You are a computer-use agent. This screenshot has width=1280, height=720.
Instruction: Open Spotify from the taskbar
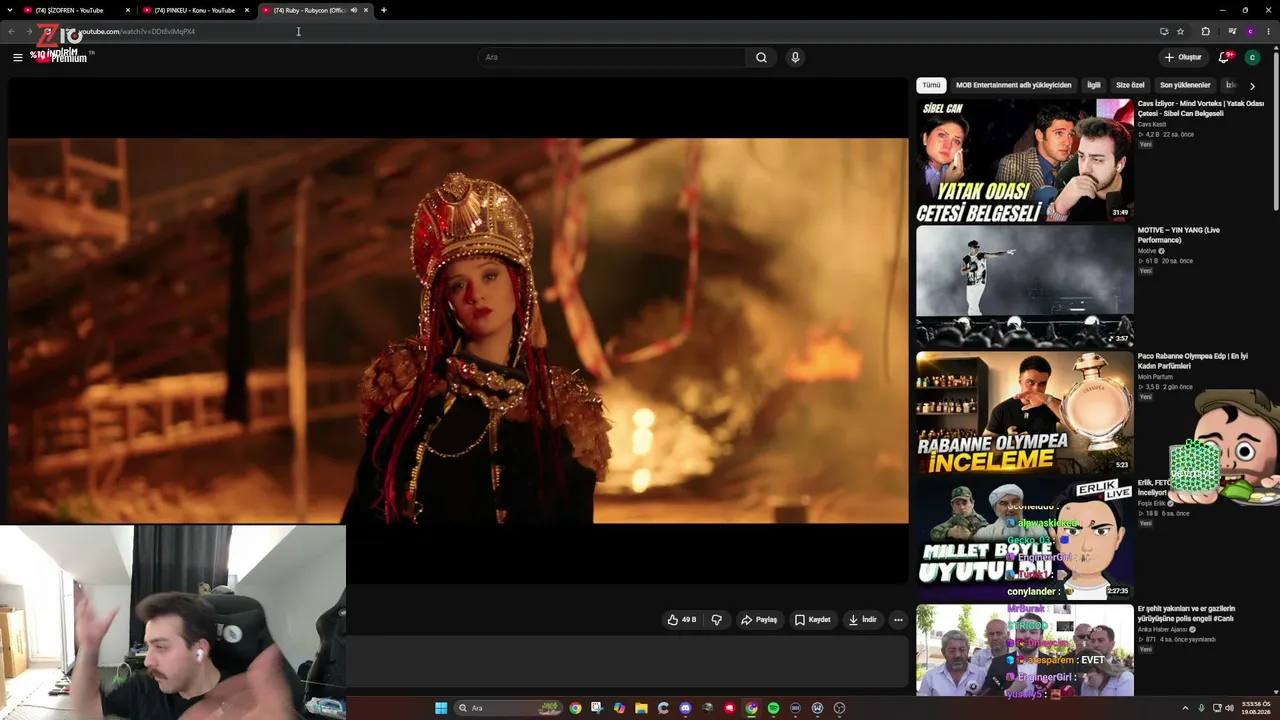tap(773, 708)
